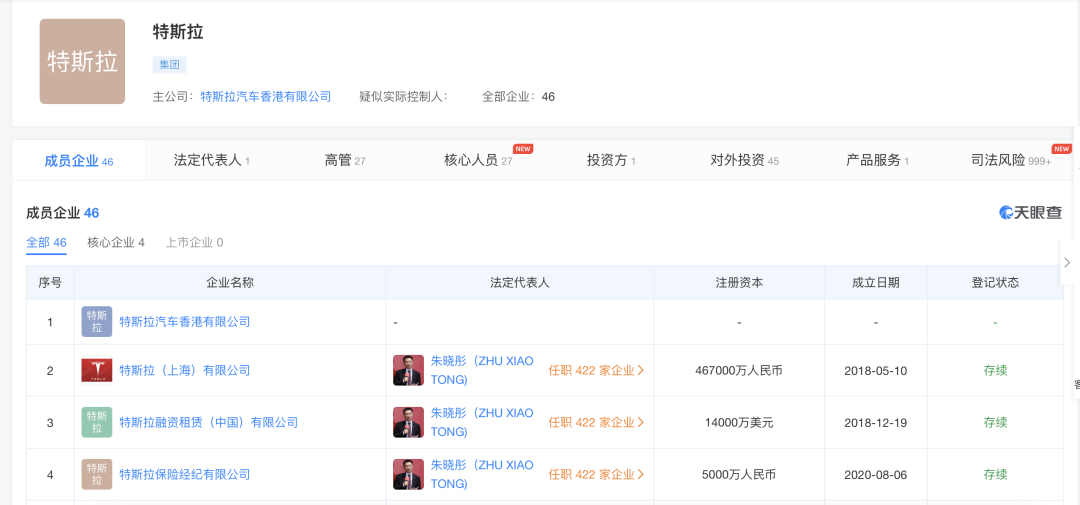
Task: Click Tesla logo in 特斯拉（上海）有限公司 row
Action: [x=96, y=370]
